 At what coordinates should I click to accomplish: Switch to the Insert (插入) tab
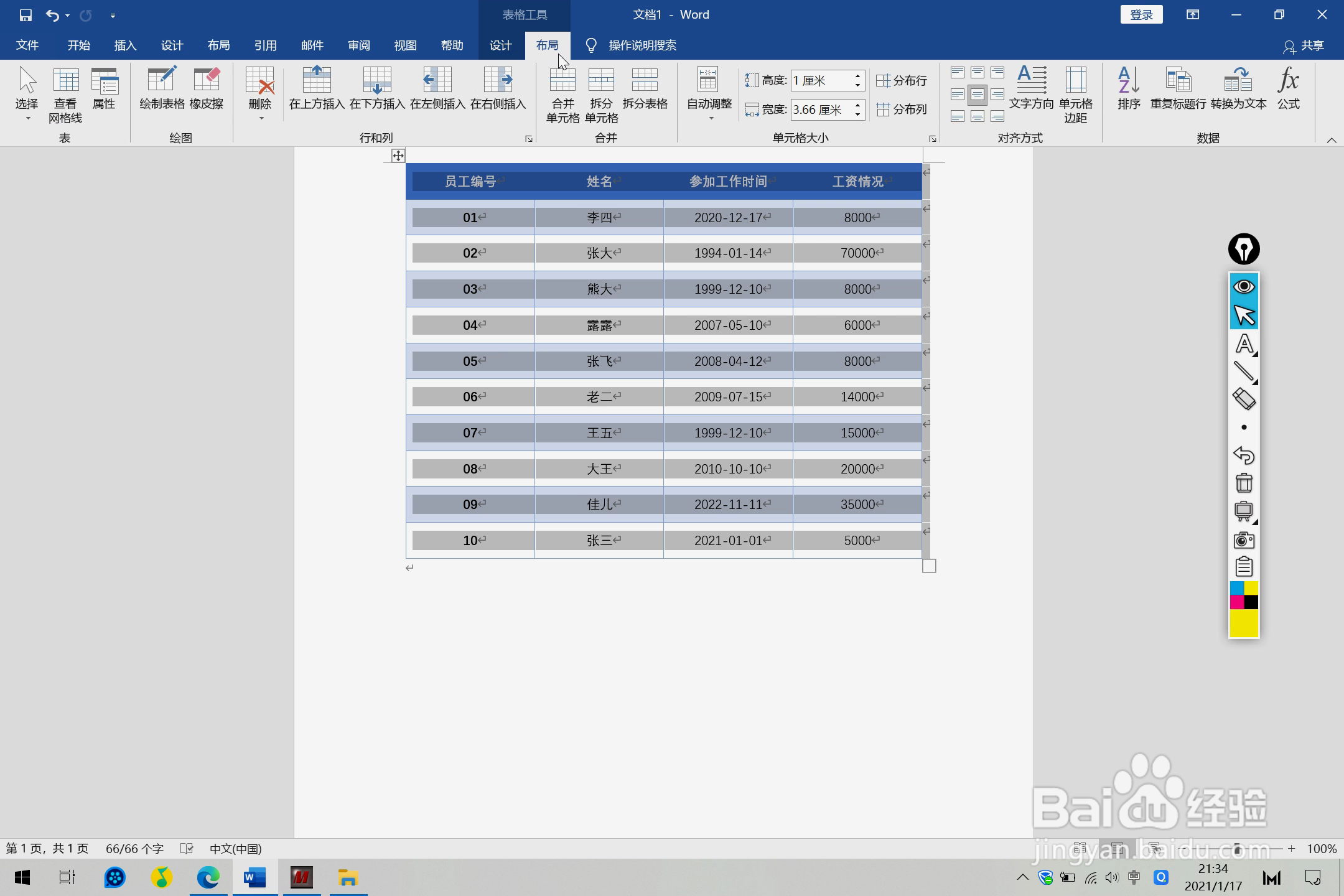click(125, 45)
